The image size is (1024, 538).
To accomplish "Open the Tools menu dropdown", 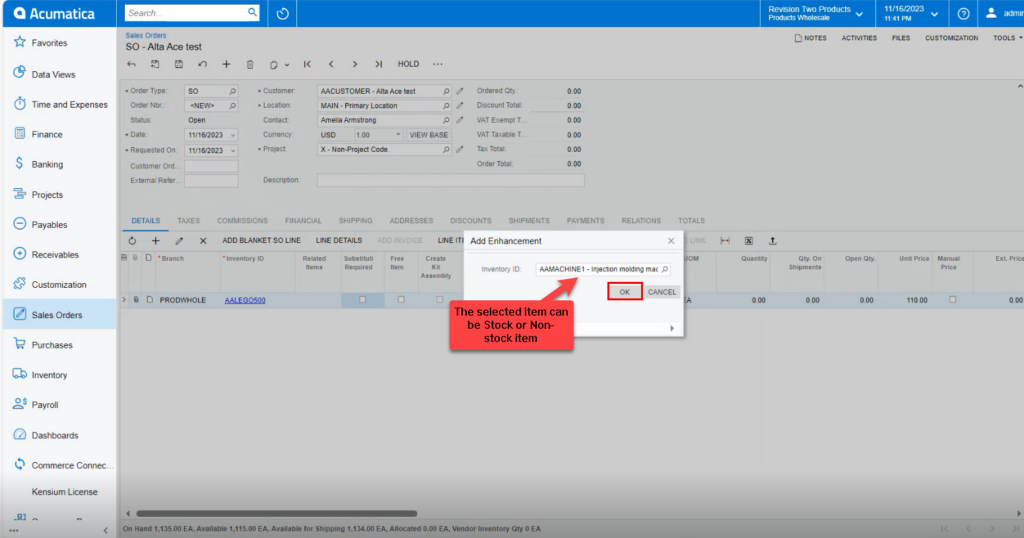I will tap(1007, 38).
